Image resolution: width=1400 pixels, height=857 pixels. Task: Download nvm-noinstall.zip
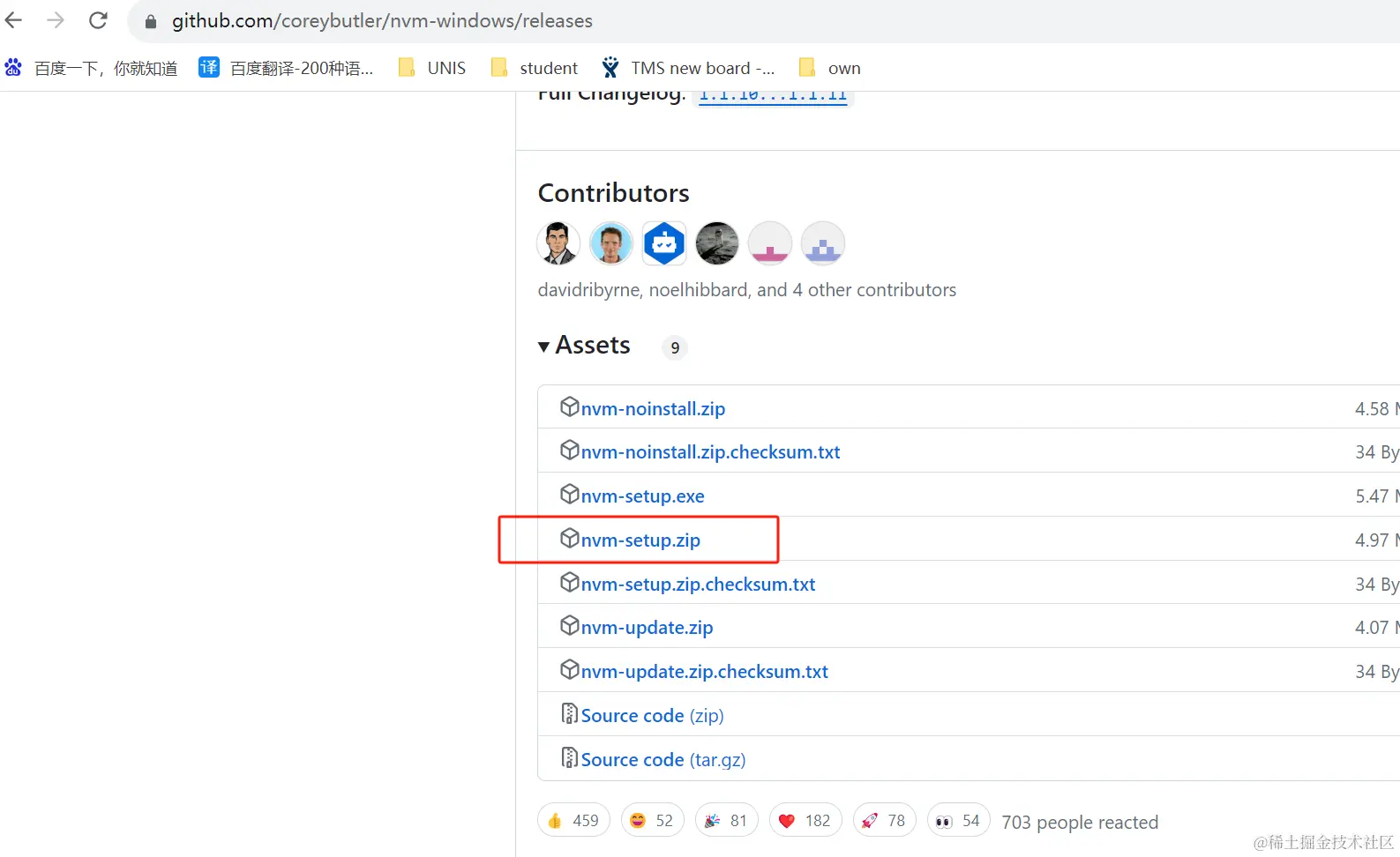point(653,408)
